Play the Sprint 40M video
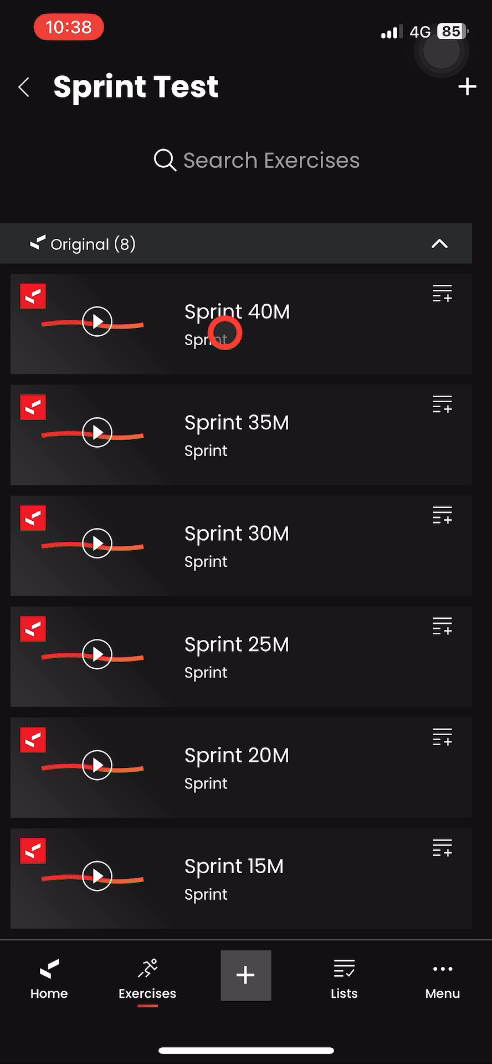 [x=97, y=321]
